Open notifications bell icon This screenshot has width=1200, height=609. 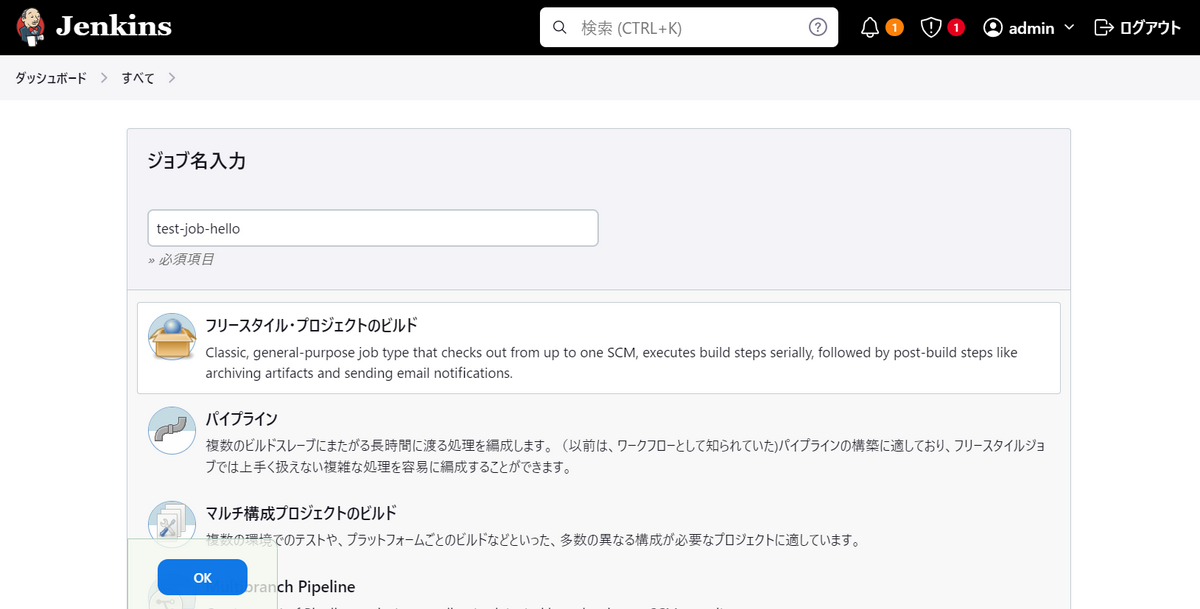(x=870, y=28)
